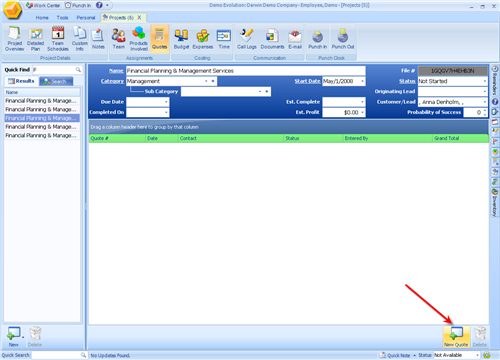The image size is (500, 360).
Task: Open the E-mail ribbon icon
Action: (x=295, y=39)
